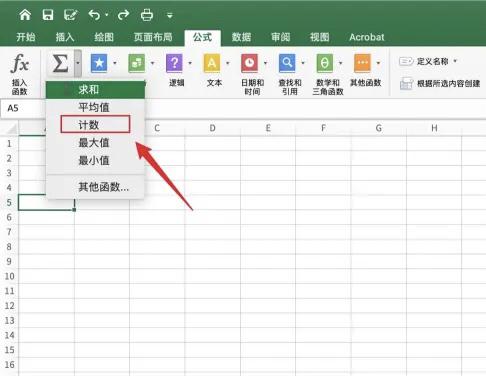Choose 最大值 from the AutoSum menu
Viewport: 486px width, 376px height.
pos(95,143)
